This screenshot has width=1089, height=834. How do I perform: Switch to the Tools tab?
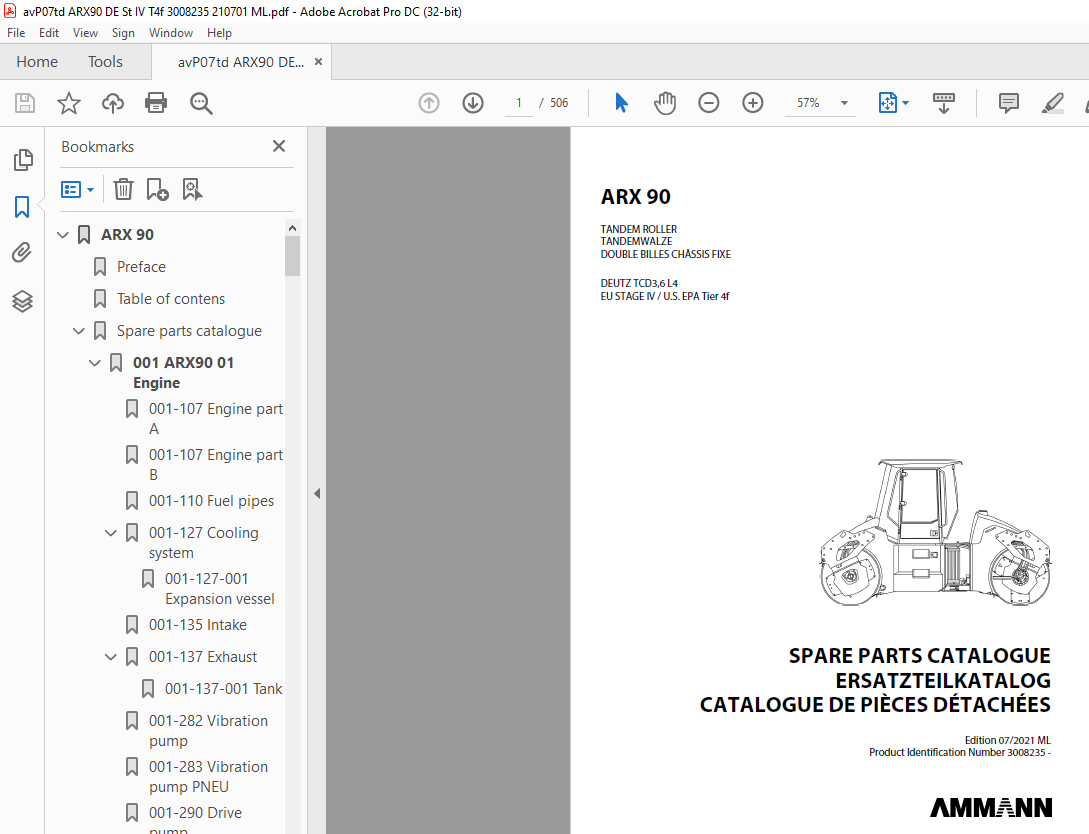[105, 62]
